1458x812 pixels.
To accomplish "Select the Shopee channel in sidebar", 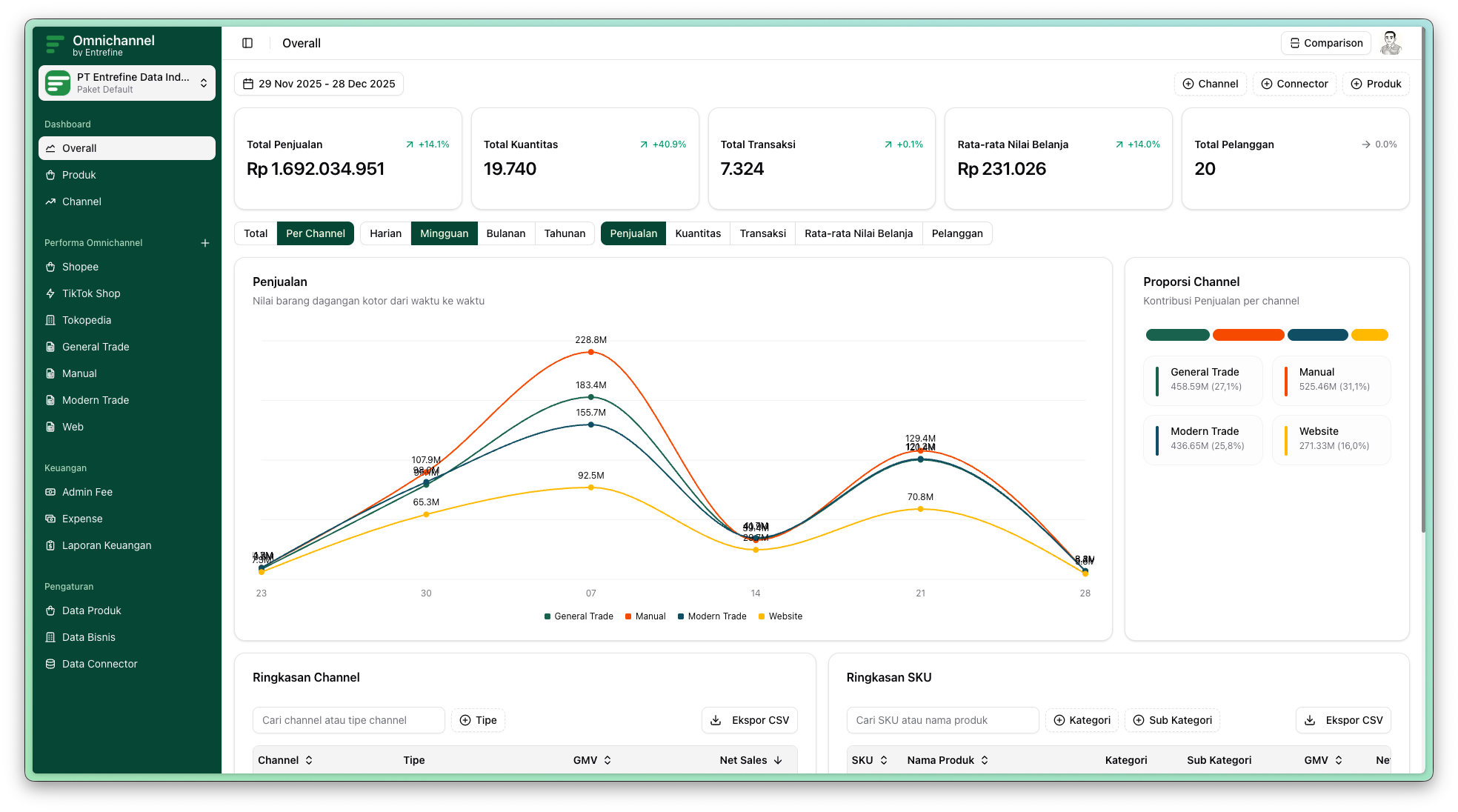I will click(80, 267).
